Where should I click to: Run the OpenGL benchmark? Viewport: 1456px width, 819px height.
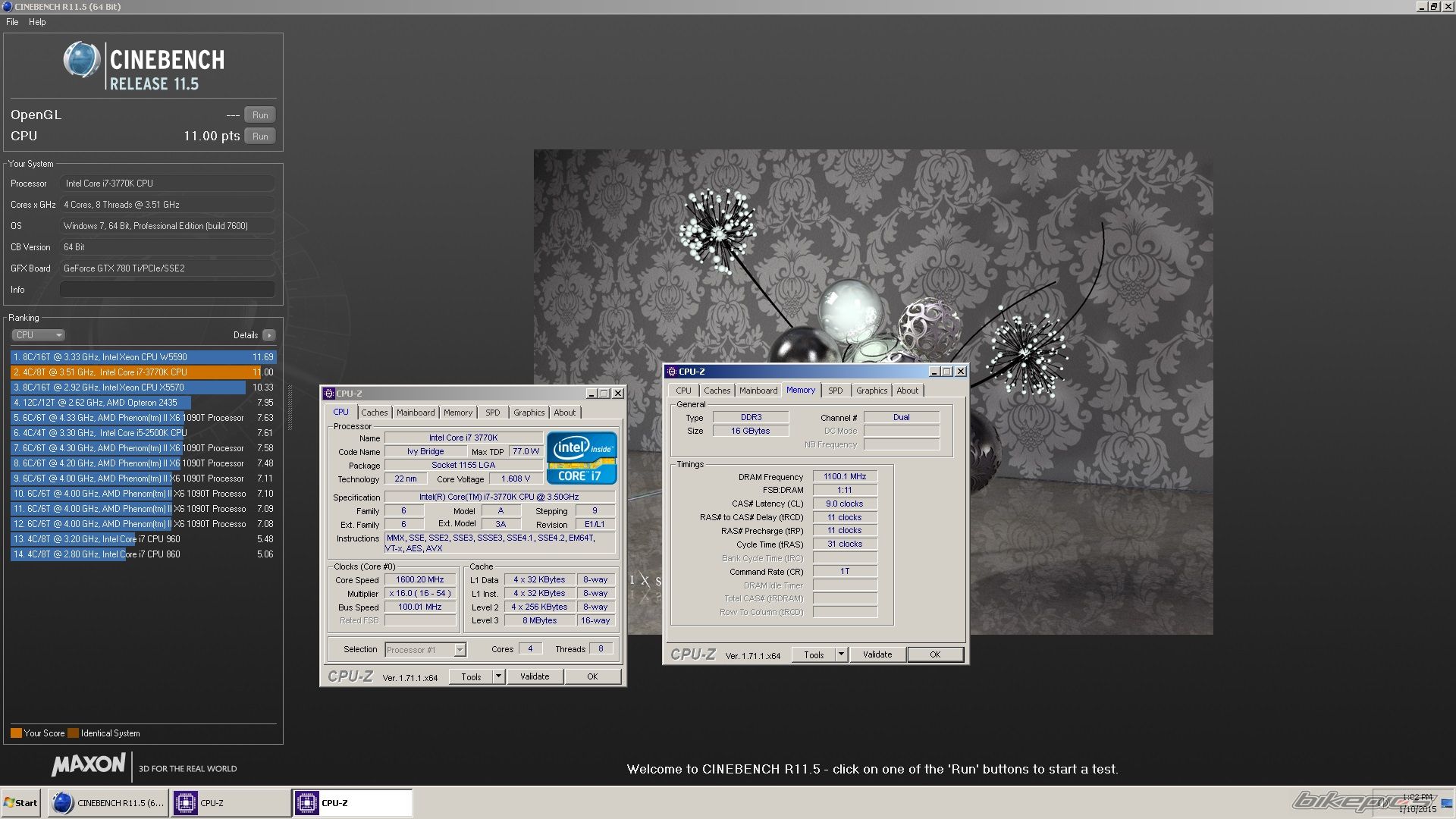260,115
